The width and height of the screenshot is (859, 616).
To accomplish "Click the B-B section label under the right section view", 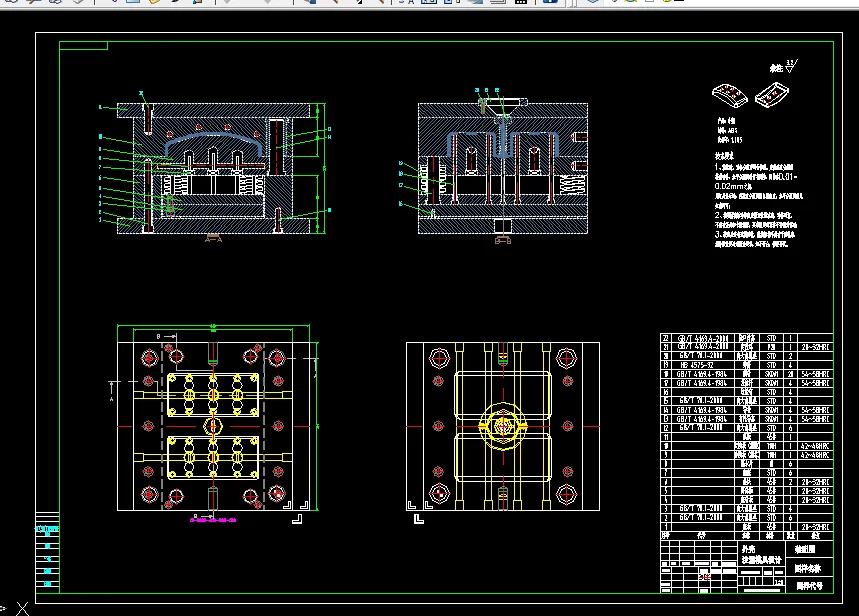I will tap(503, 240).
